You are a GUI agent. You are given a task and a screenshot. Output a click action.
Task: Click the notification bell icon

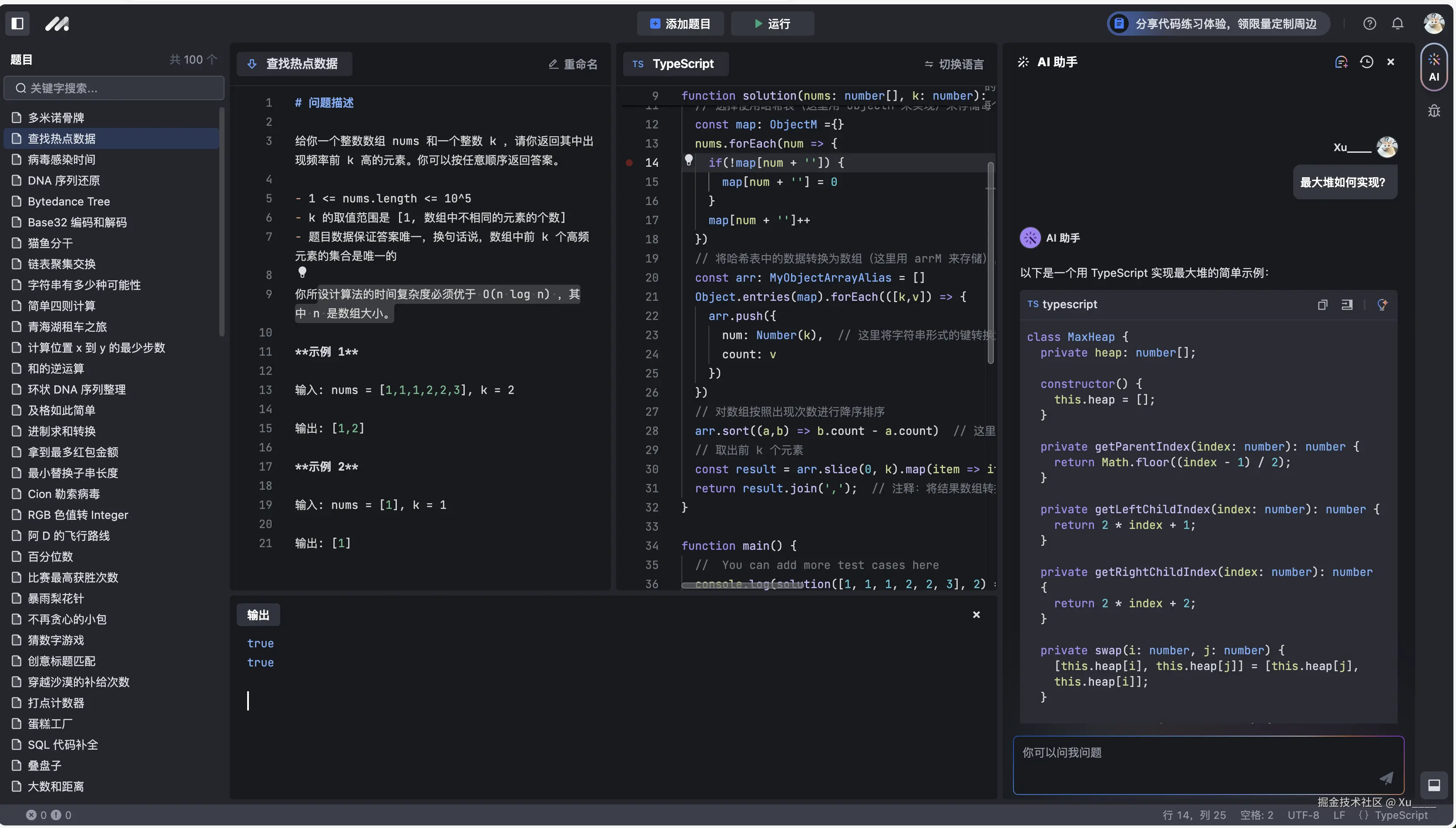(x=1397, y=24)
